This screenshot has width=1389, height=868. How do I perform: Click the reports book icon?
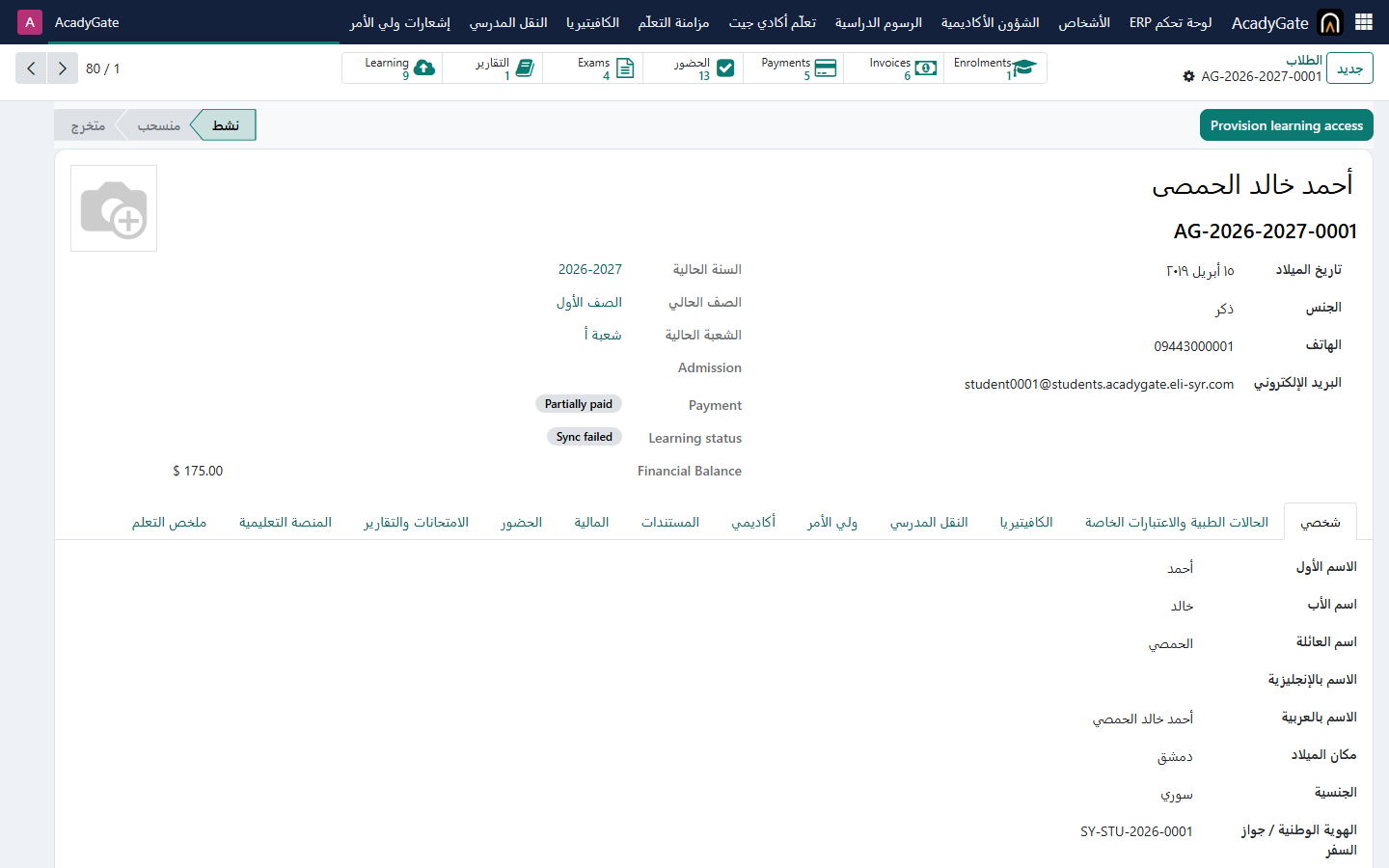coord(525,68)
